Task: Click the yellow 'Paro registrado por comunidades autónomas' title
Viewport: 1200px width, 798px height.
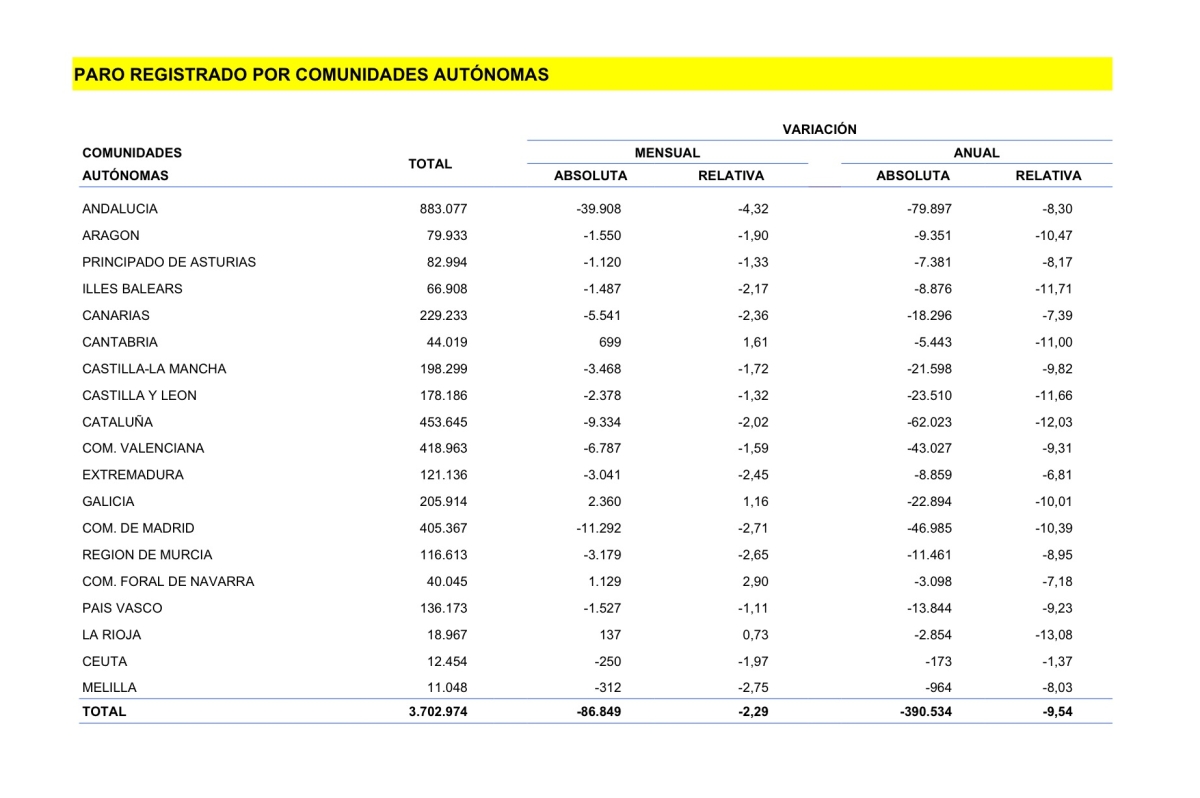Action: (x=312, y=75)
